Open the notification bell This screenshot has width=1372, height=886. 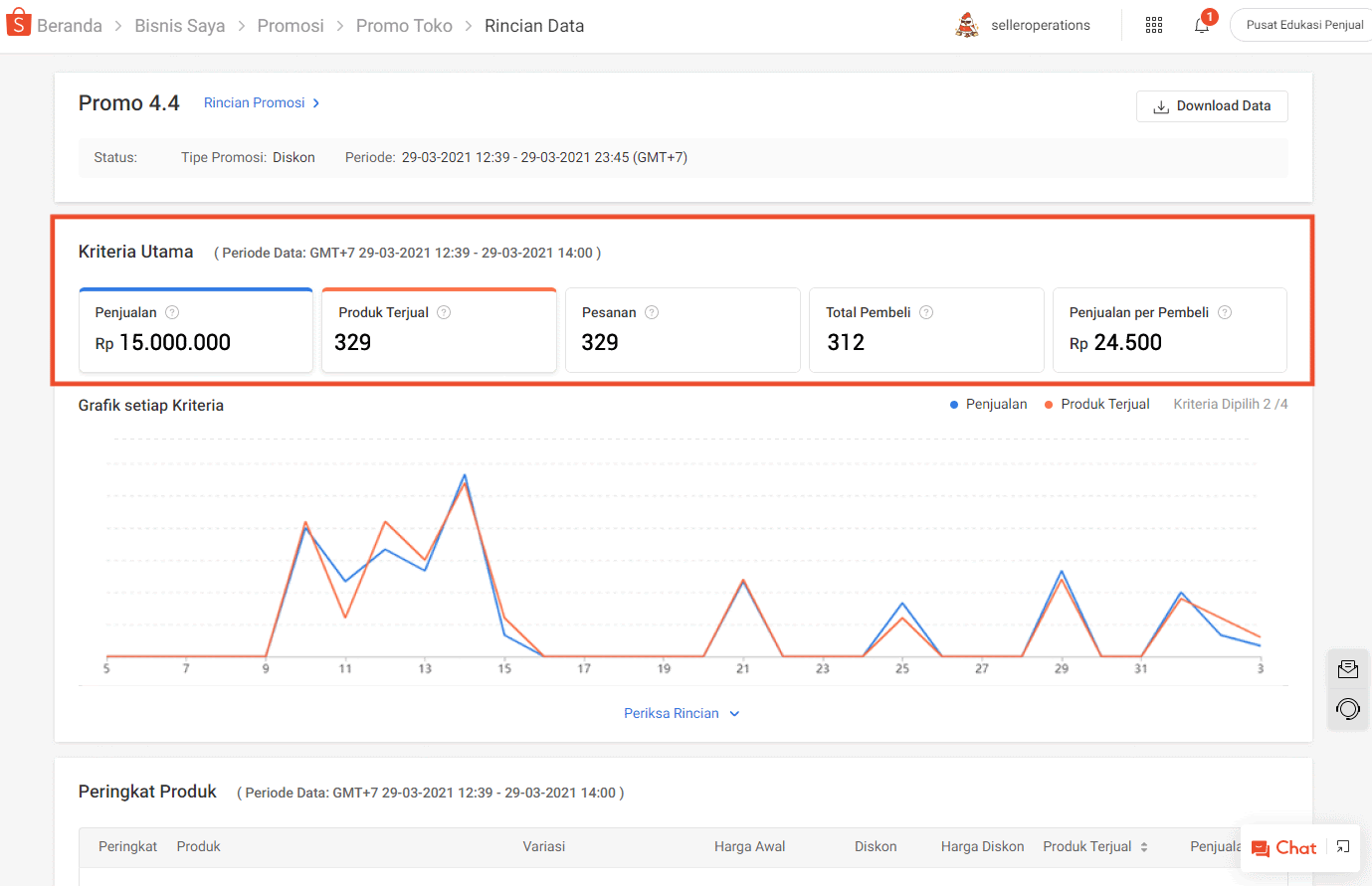pyautogui.click(x=1202, y=26)
